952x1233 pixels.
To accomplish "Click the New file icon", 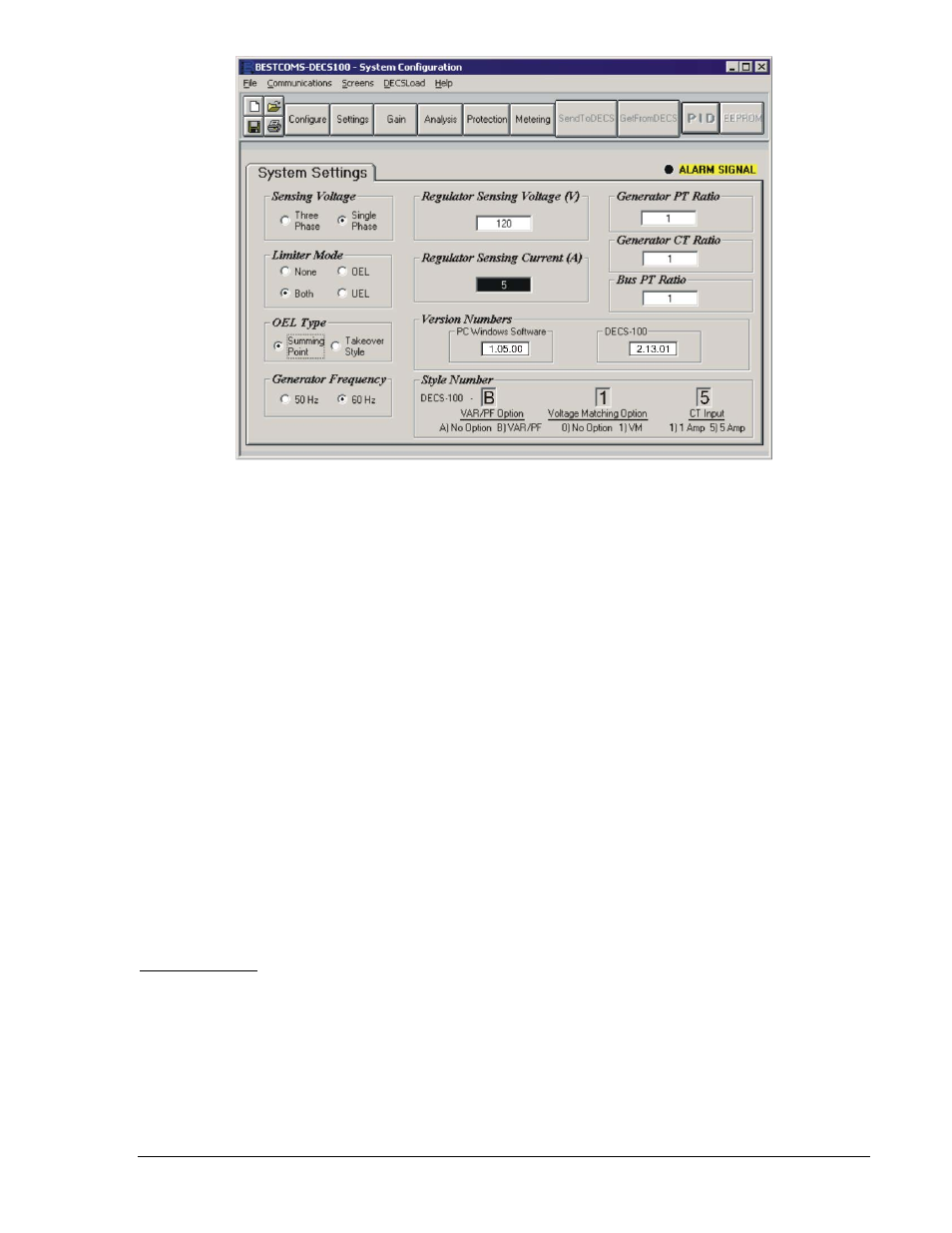I will pos(253,108).
